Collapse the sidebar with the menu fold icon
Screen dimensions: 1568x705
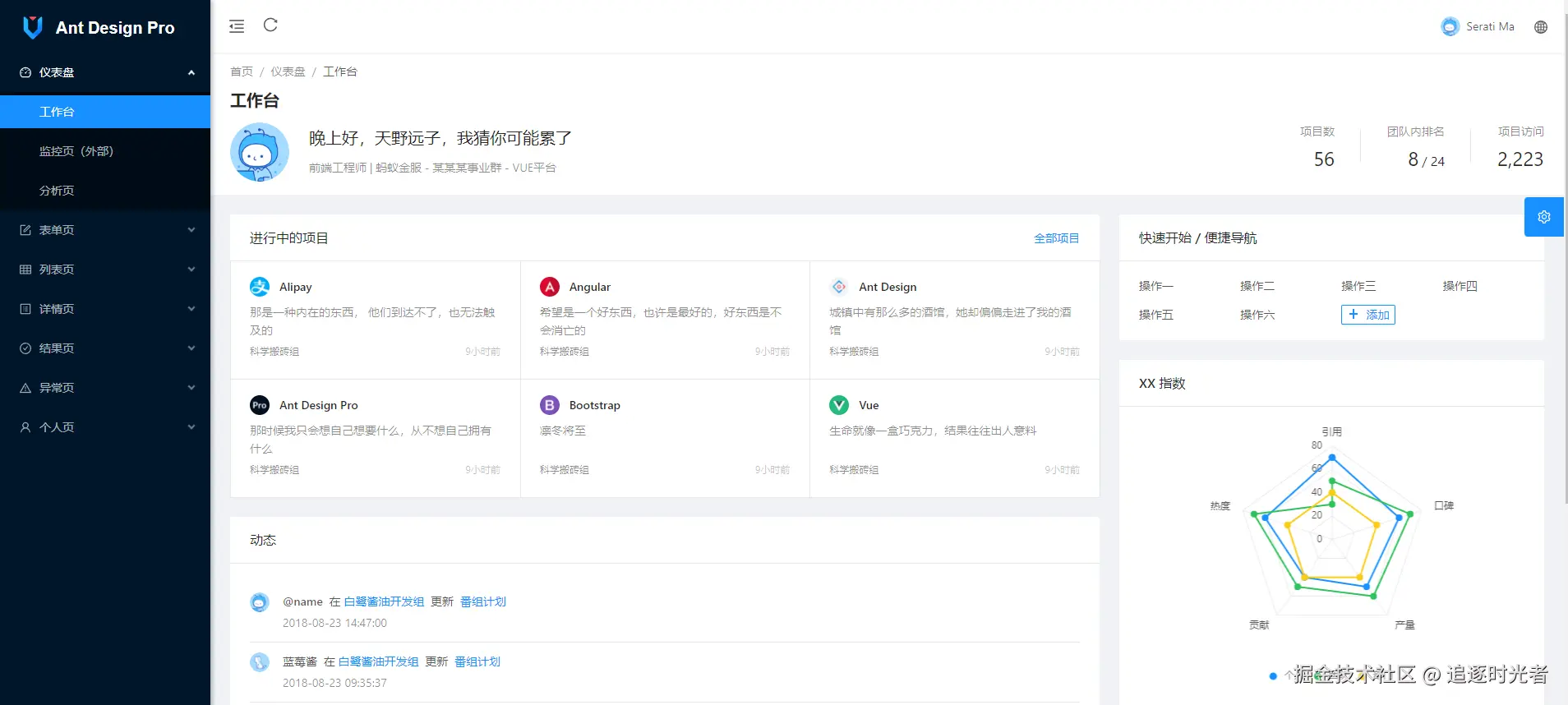click(237, 26)
